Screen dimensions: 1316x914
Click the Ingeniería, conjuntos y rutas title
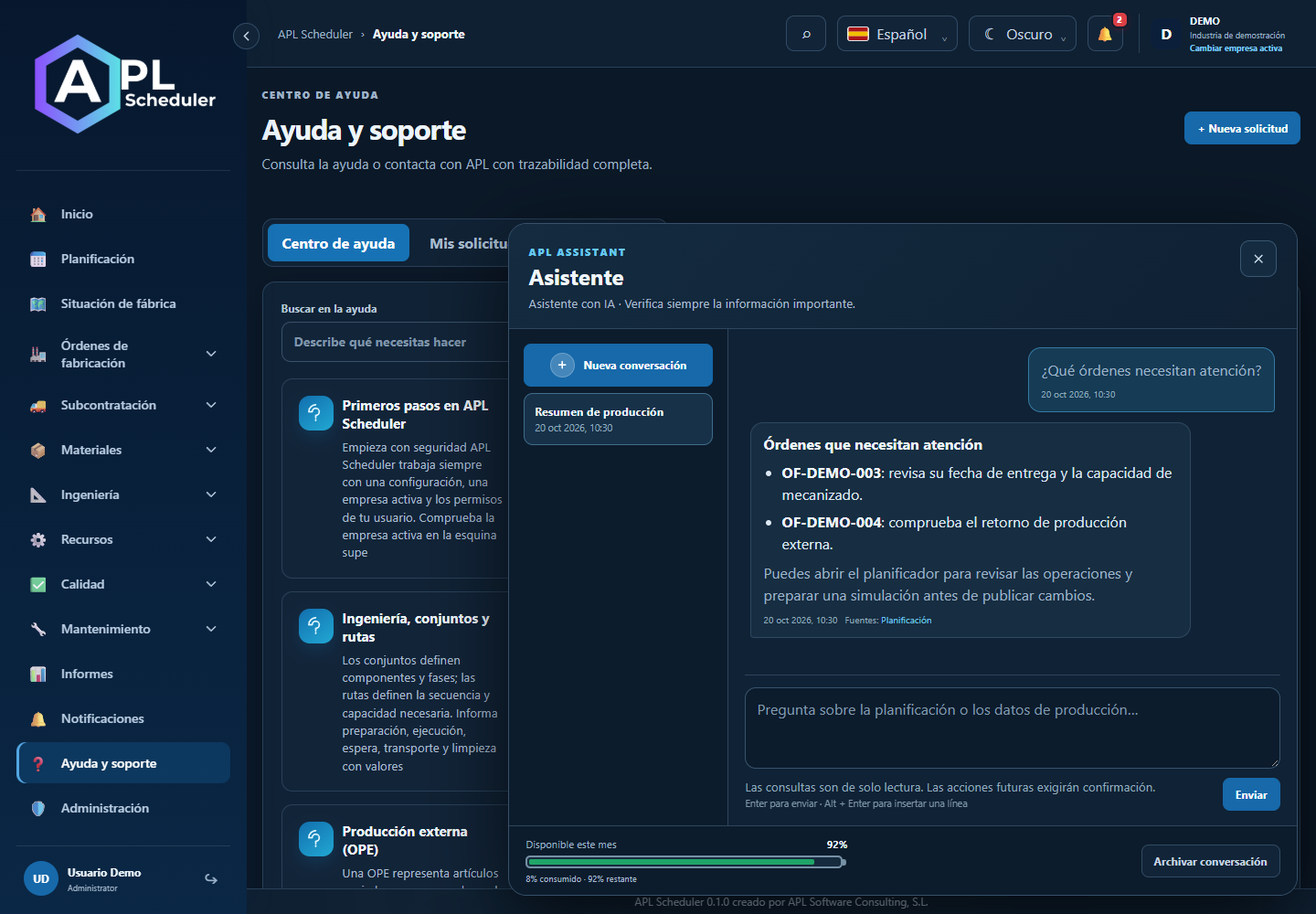pyautogui.click(x=416, y=627)
